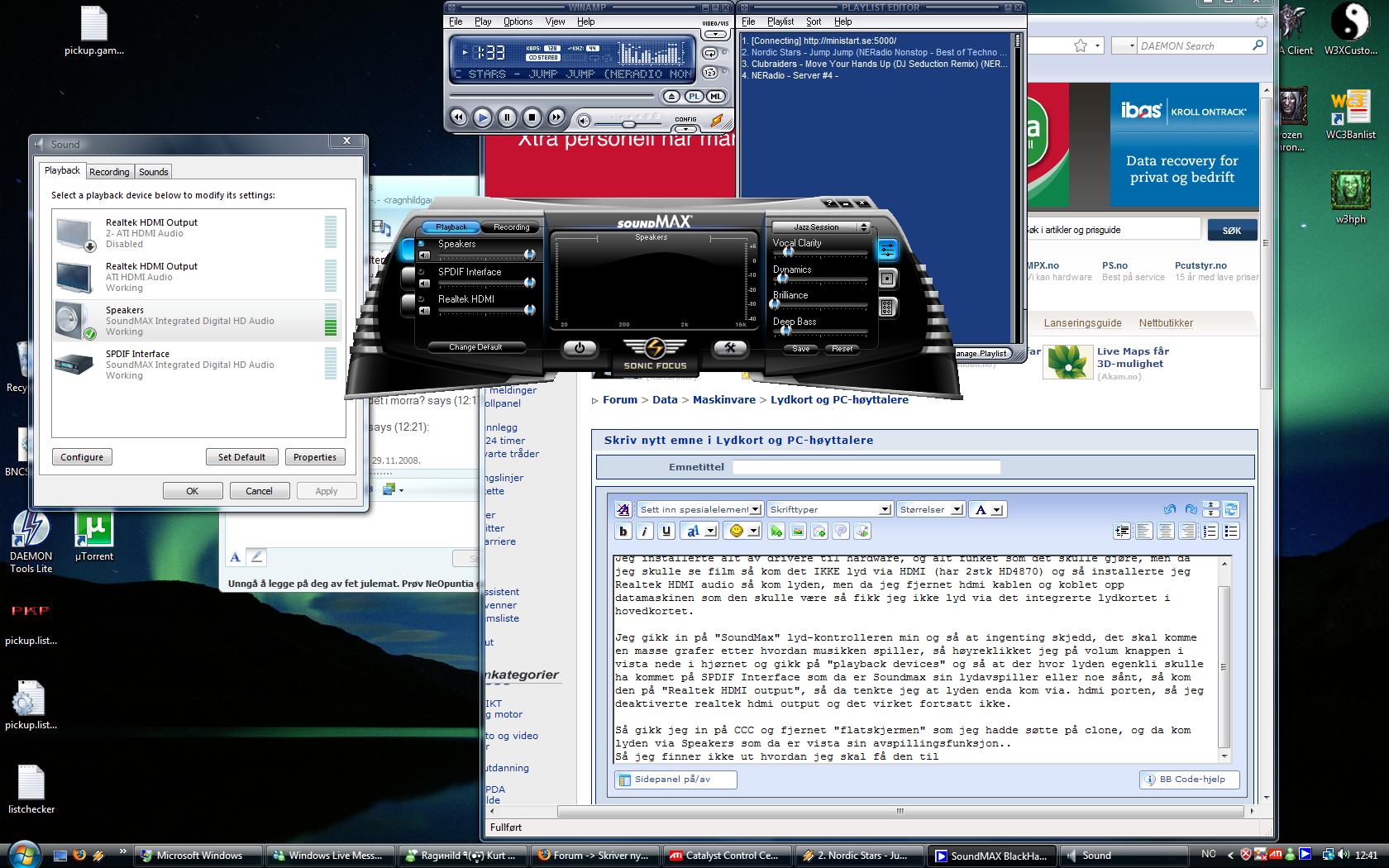Image resolution: width=1389 pixels, height=868 pixels.
Task: Save SoundMAX preset
Action: (x=801, y=349)
